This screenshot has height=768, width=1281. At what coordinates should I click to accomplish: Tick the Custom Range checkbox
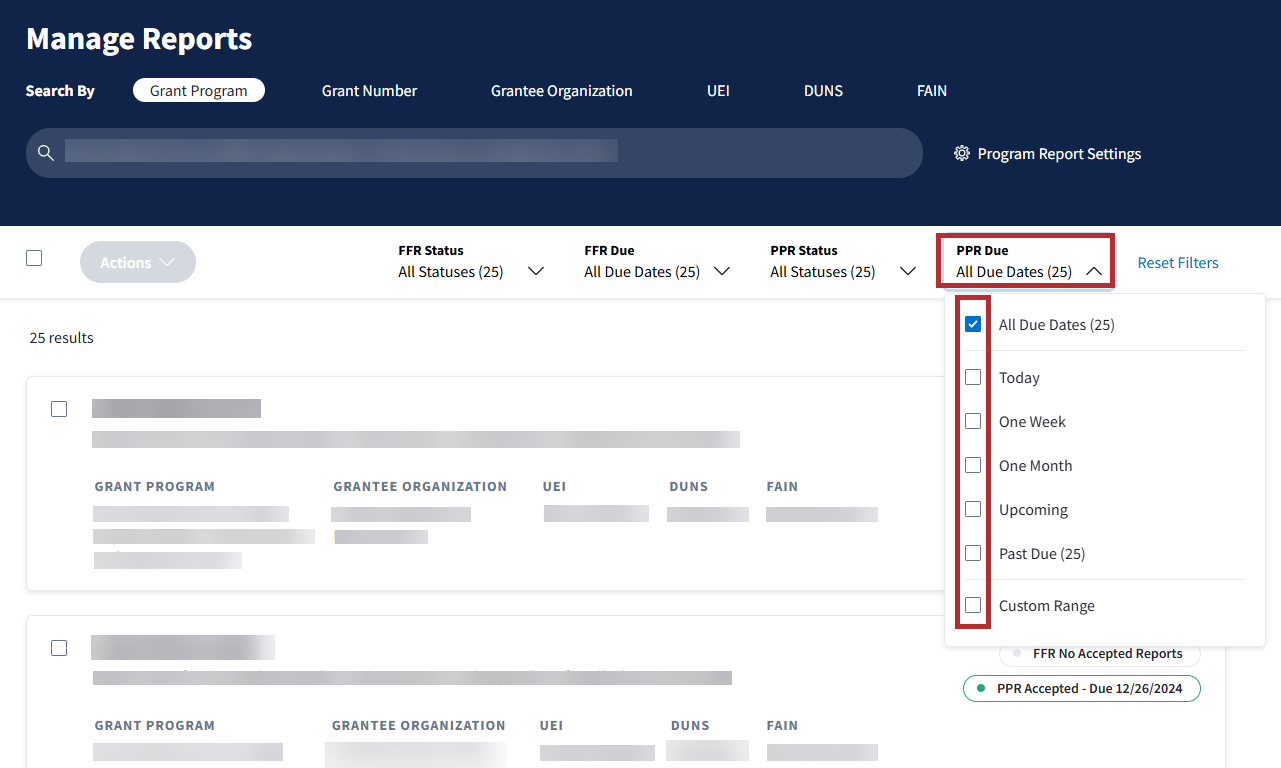point(973,606)
